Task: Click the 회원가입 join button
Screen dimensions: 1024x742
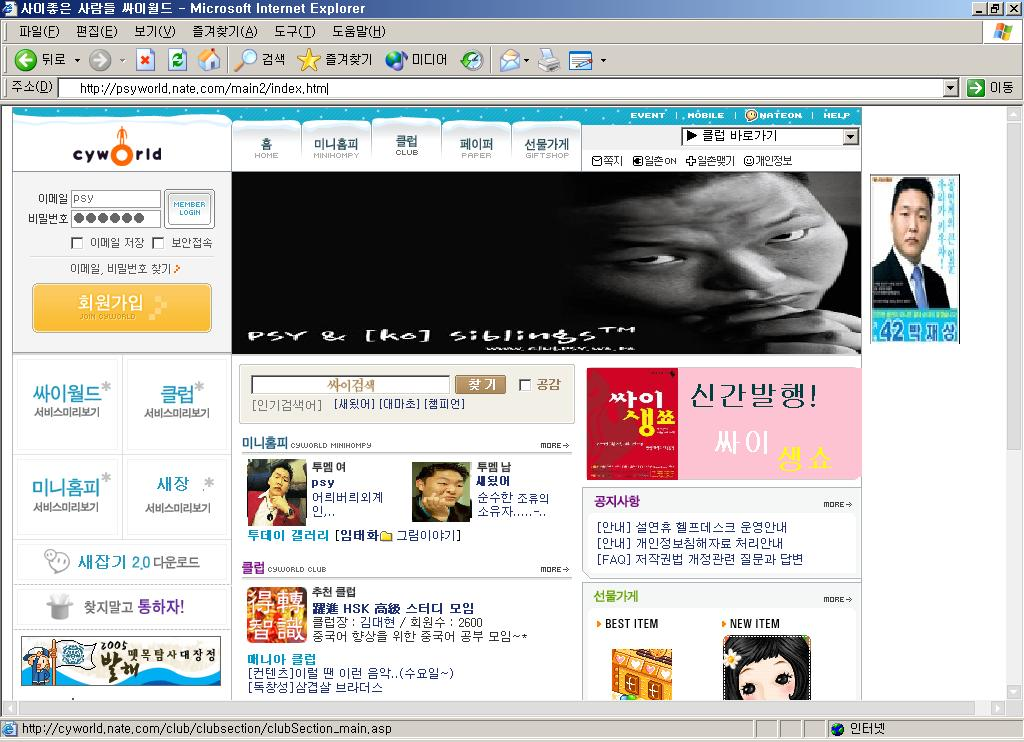Action: point(122,308)
